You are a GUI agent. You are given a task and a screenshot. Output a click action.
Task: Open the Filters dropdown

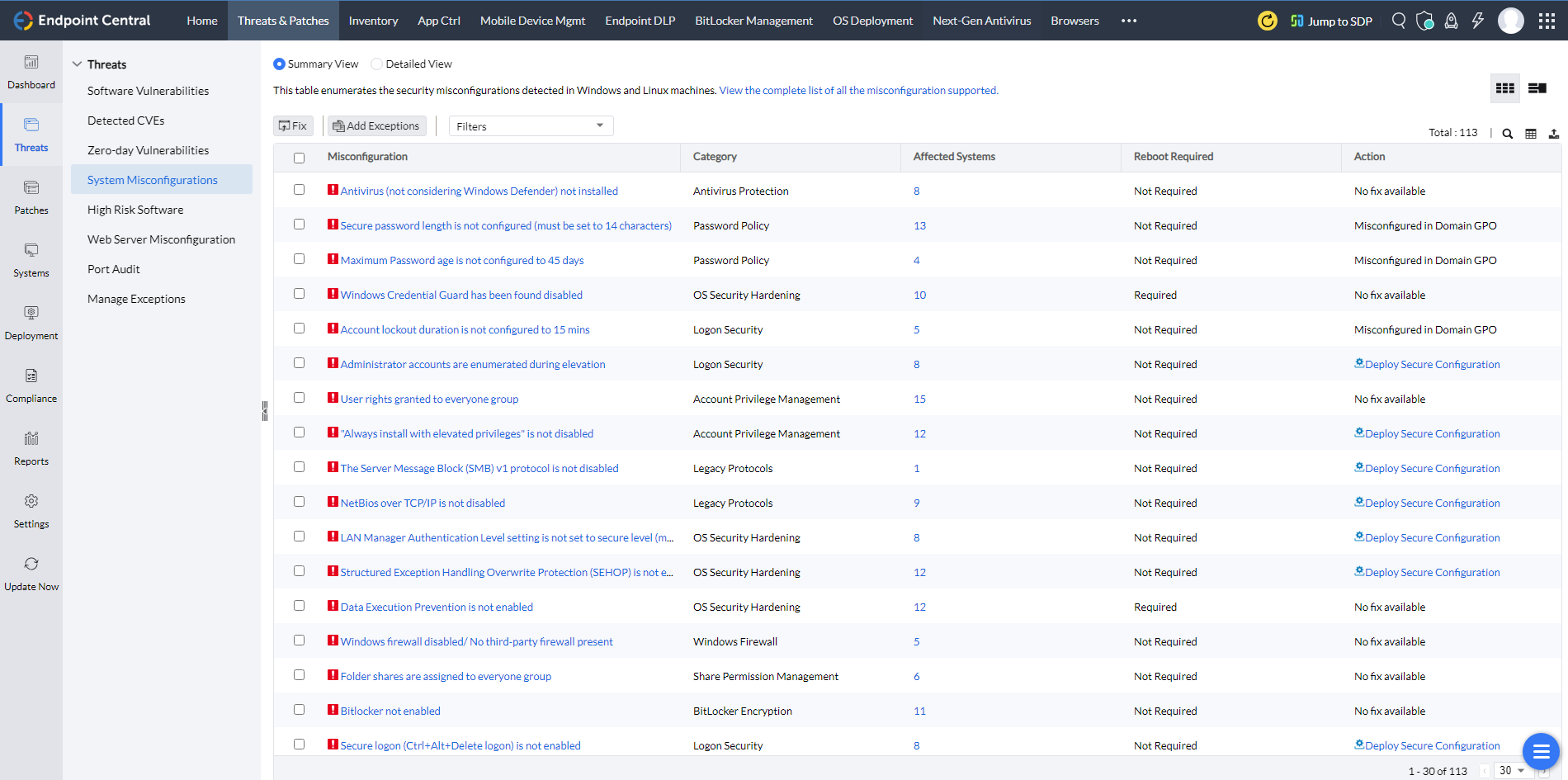click(x=531, y=126)
